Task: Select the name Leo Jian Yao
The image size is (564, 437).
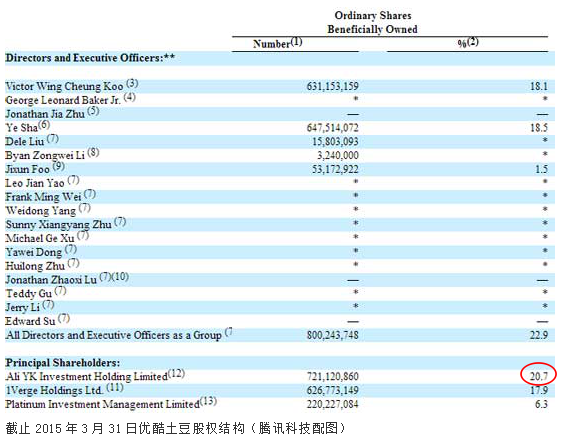Action: [35, 183]
